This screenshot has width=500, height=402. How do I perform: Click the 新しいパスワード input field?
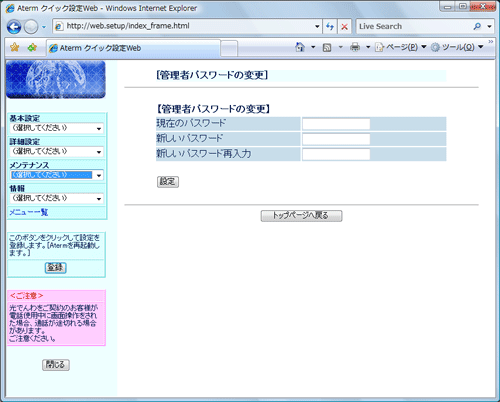[336, 139]
